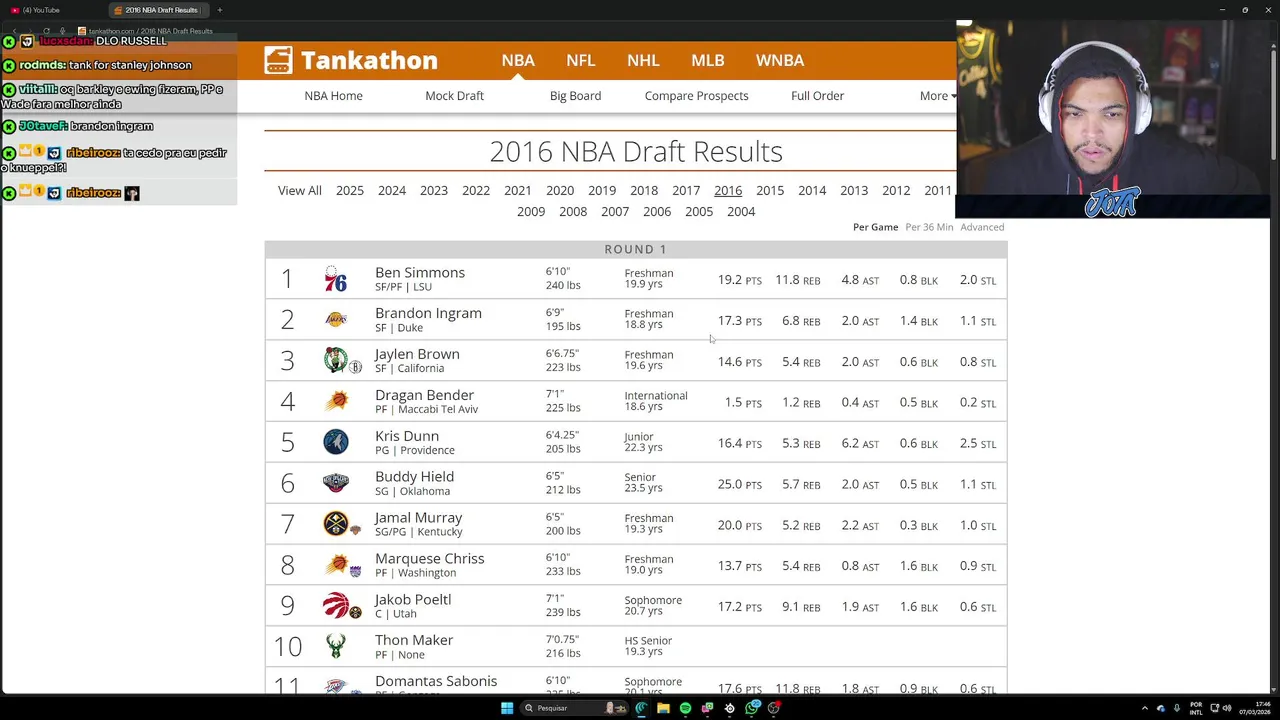This screenshot has width=1280, height=720.
Task: Open NBA Home page
Action: [333, 96]
